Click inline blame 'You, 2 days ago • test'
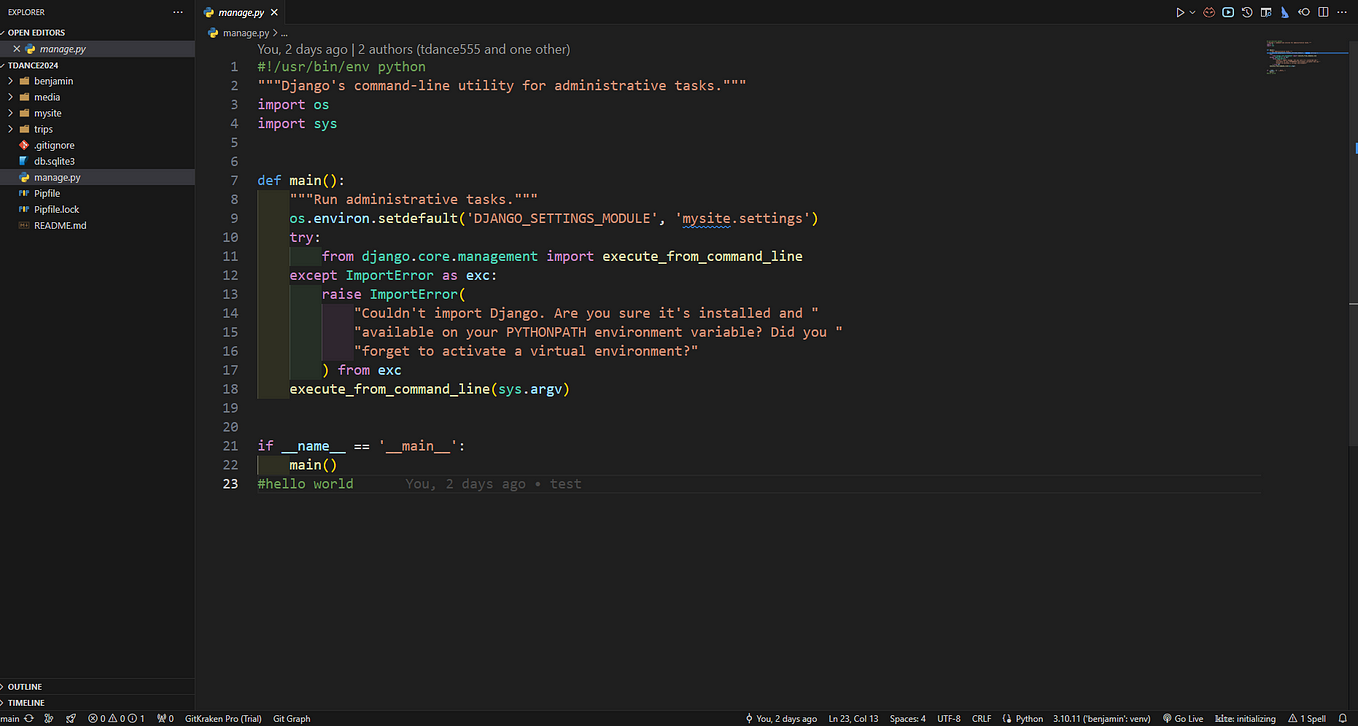This screenshot has width=1358, height=726. point(493,484)
